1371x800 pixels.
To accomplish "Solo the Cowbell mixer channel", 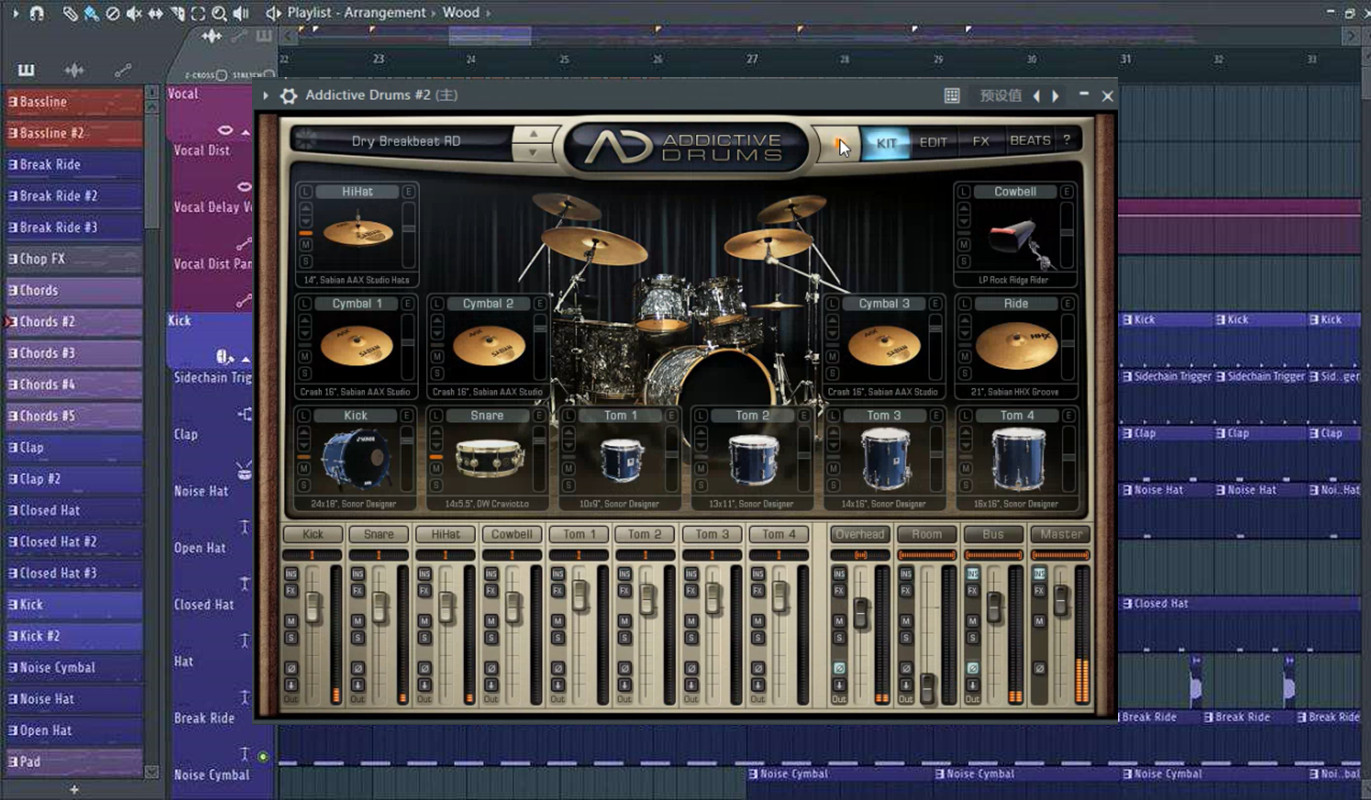I will pyautogui.click(x=490, y=637).
